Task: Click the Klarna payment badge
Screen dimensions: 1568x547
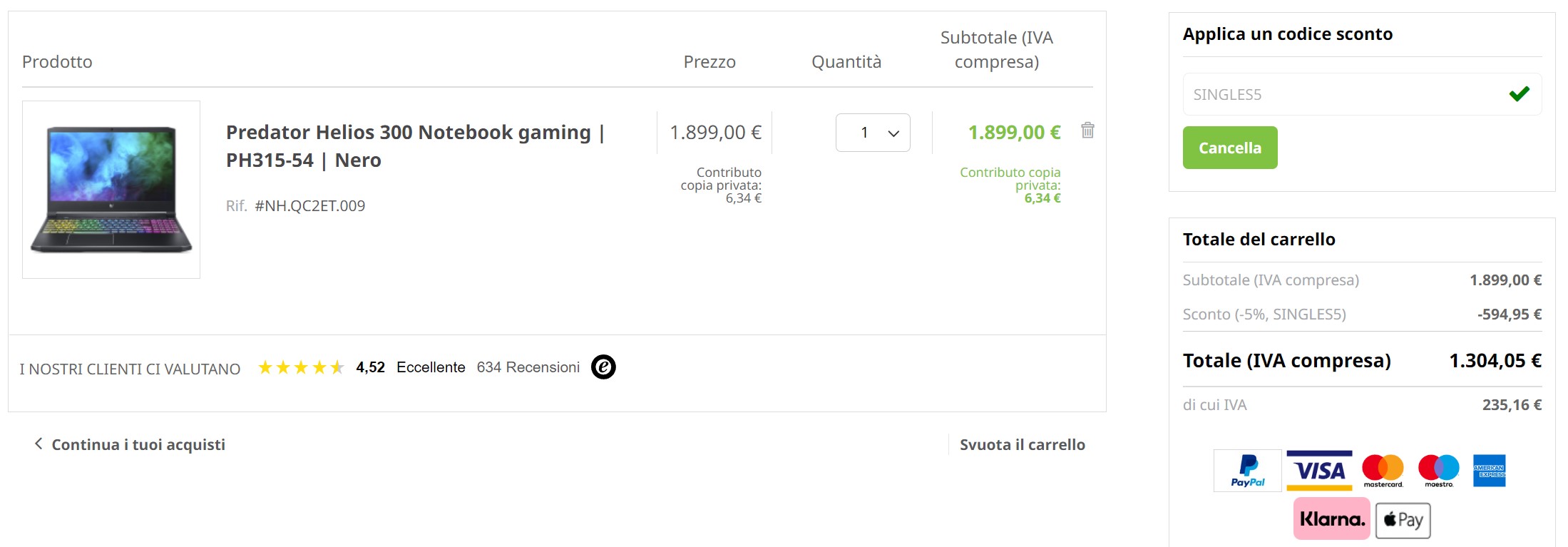Action: click(1331, 519)
